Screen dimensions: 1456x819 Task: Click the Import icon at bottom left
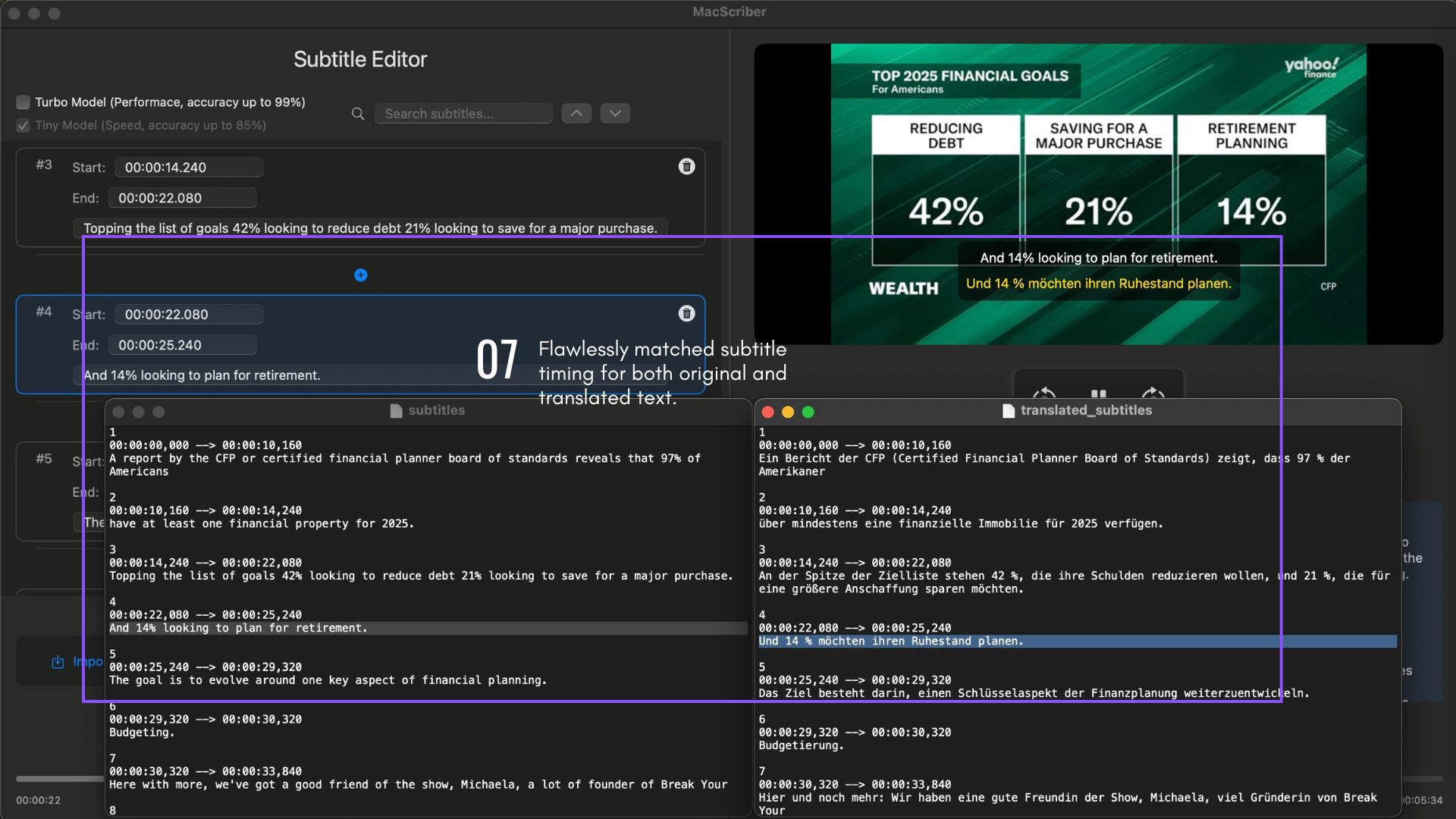58,662
